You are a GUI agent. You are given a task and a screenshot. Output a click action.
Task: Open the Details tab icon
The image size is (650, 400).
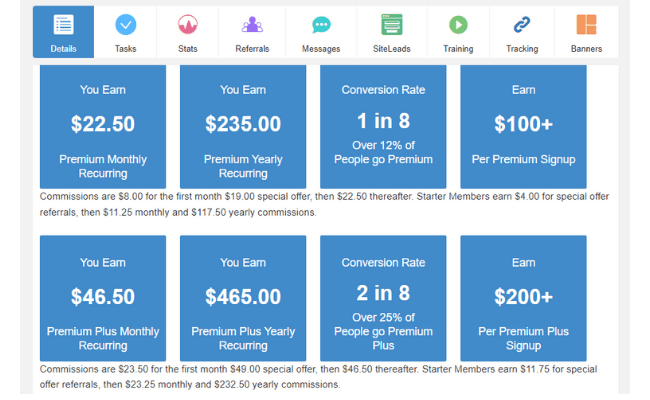tap(63, 24)
